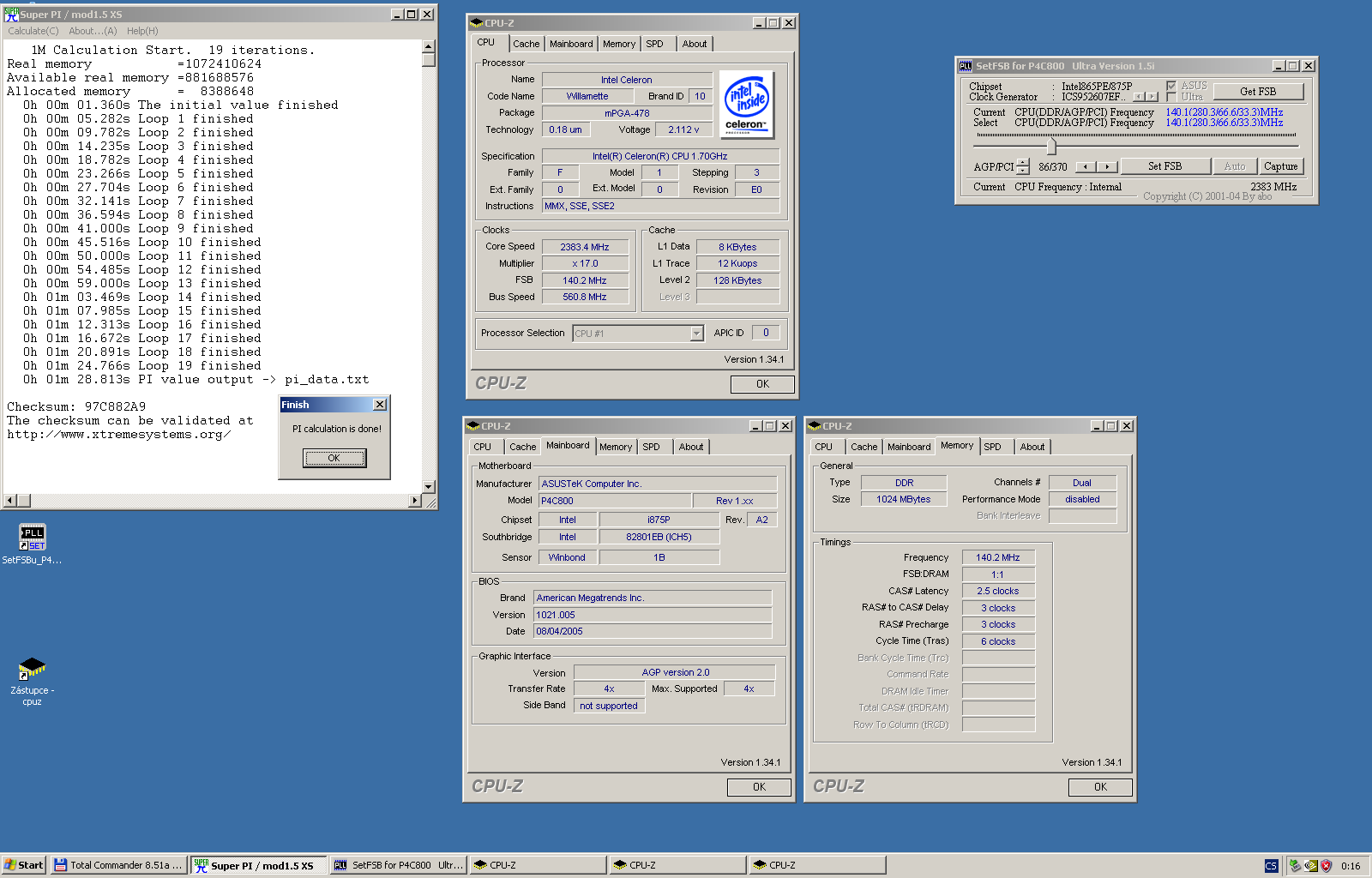Activate the Super PI taskbar button
Image resolution: width=1372 pixels, height=878 pixels.
tap(258, 865)
